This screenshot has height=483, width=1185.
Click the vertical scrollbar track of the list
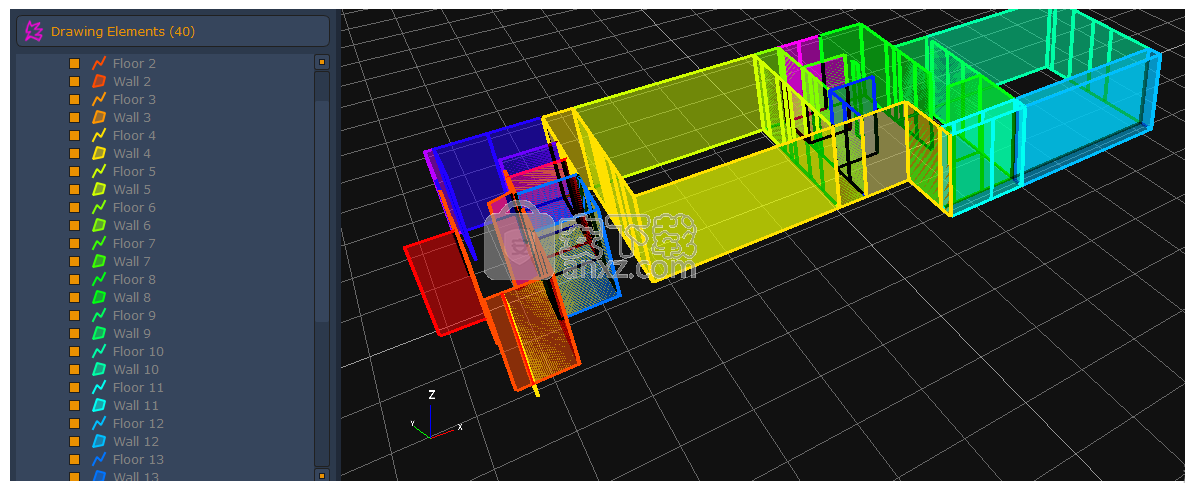(x=322, y=268)
